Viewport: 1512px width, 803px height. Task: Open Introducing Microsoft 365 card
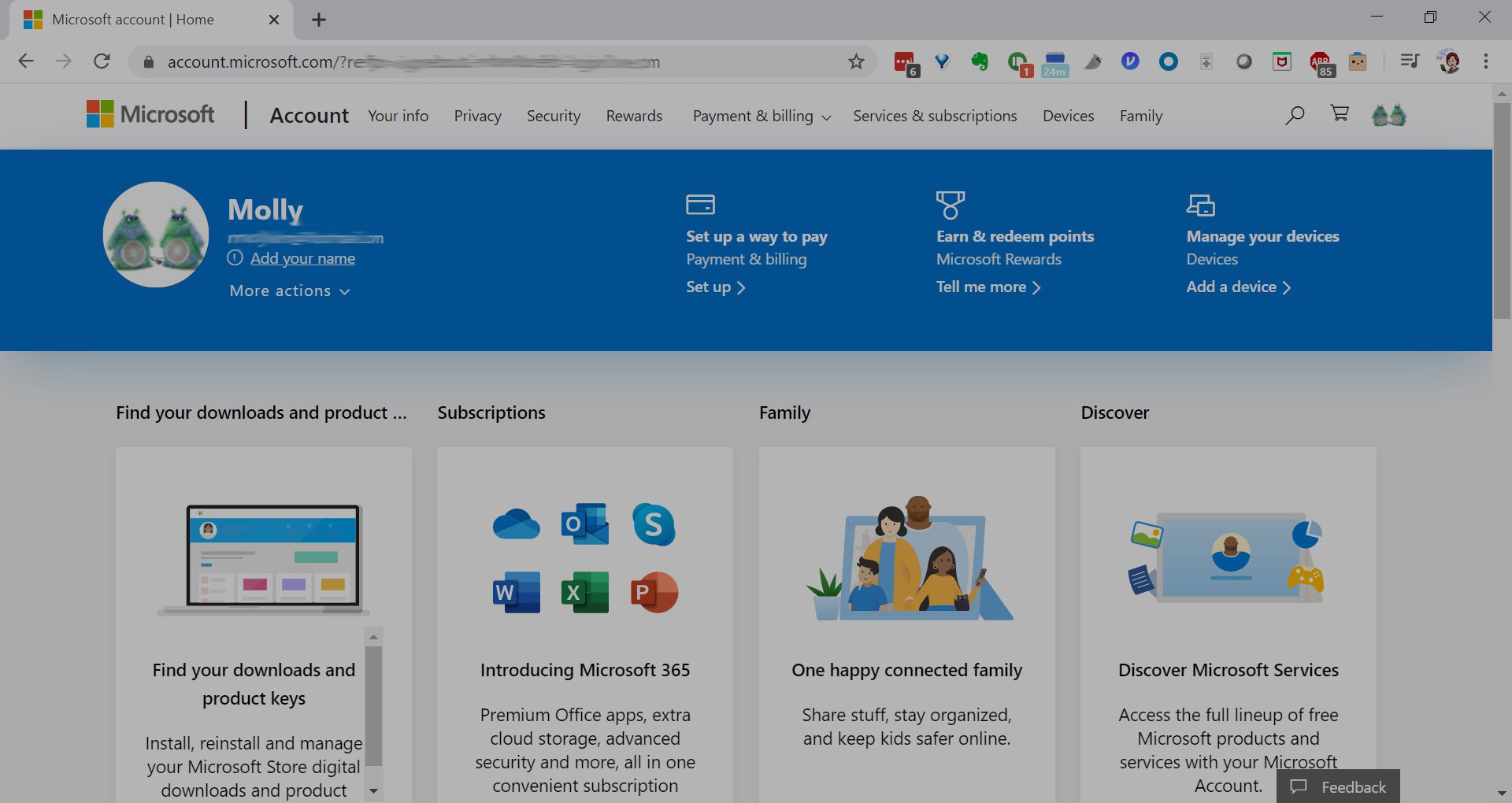pos(585,625)
